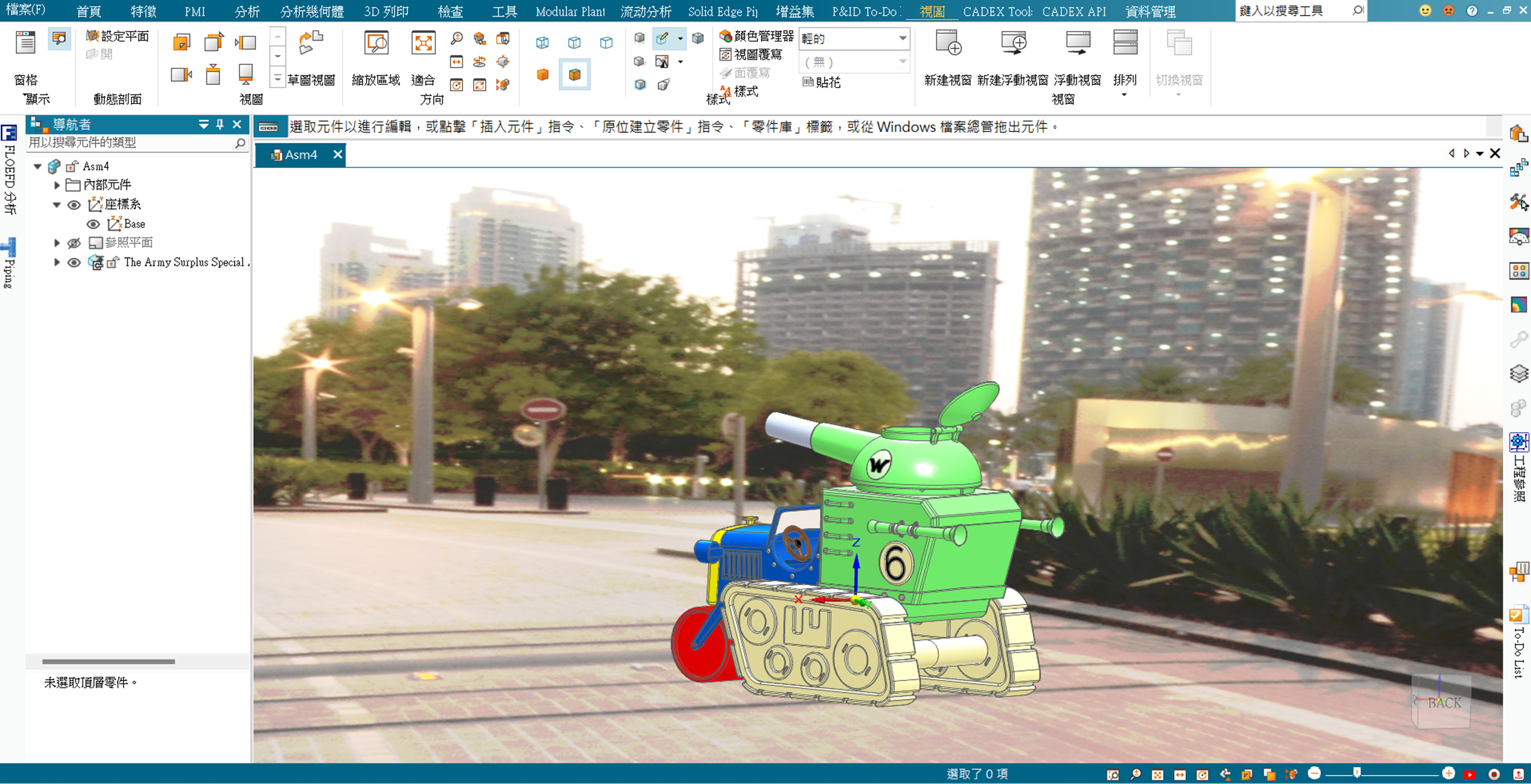The height and width of the screenshot is (784, 1531).
Task: Show the hidden Reference Planes (參照平面)
Action: click(x=74, y=243)
